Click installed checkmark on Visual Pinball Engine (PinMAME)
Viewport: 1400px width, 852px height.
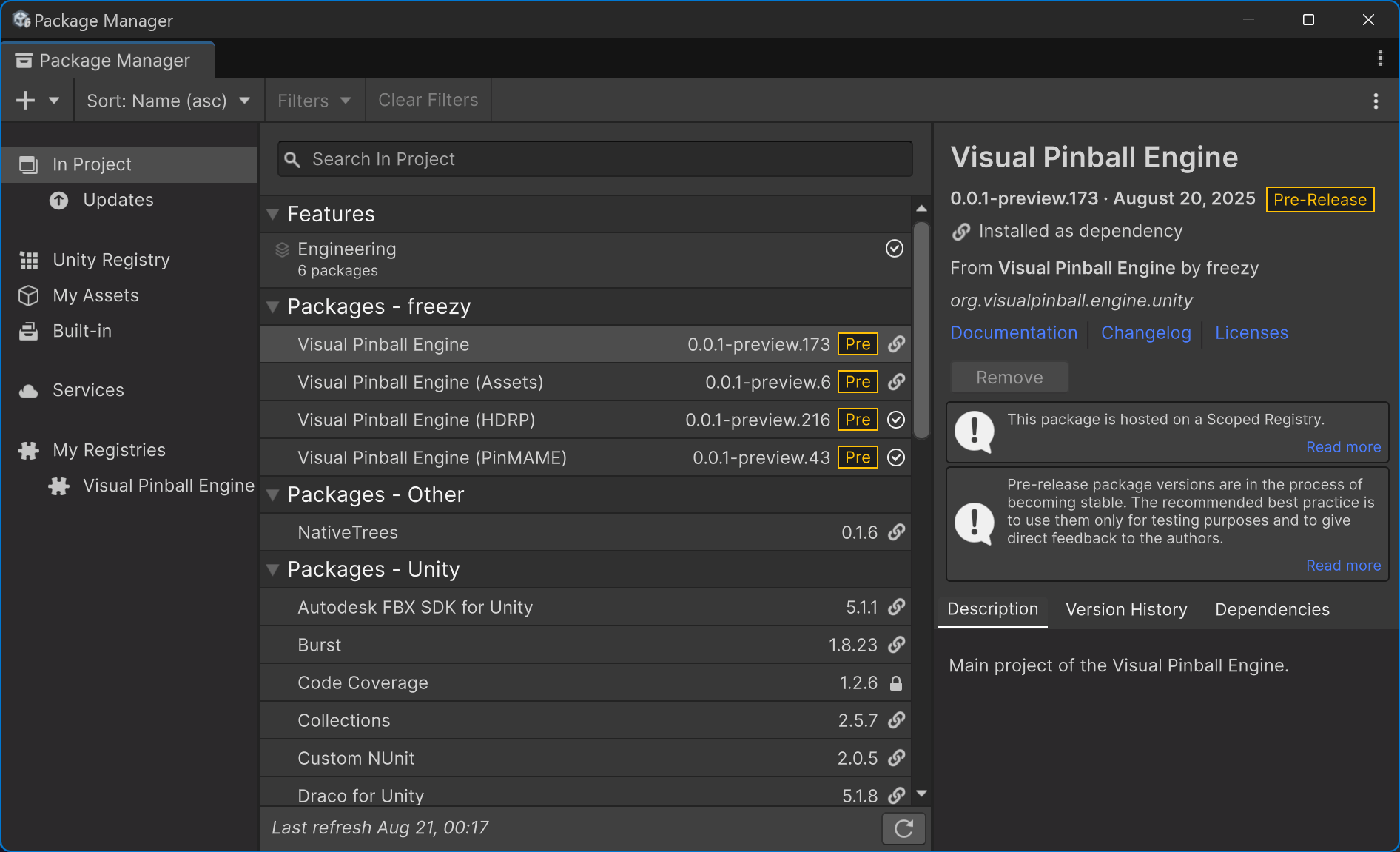(896, 458)
